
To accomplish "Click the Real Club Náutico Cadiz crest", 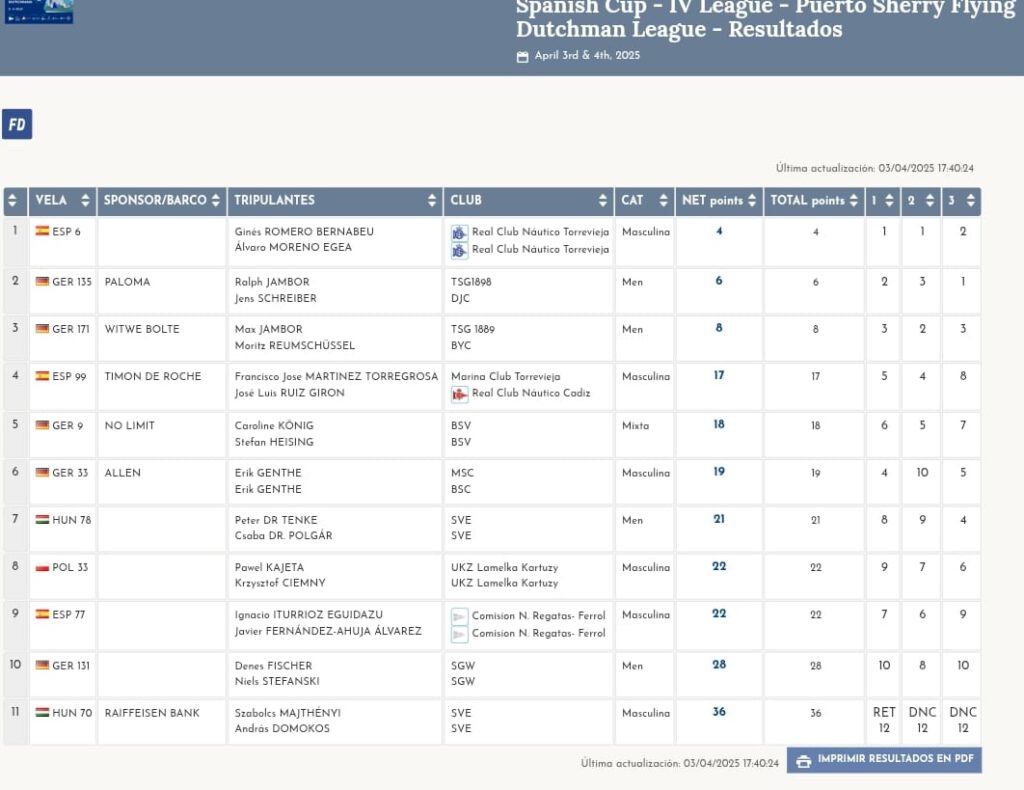I will click(459, 394).
